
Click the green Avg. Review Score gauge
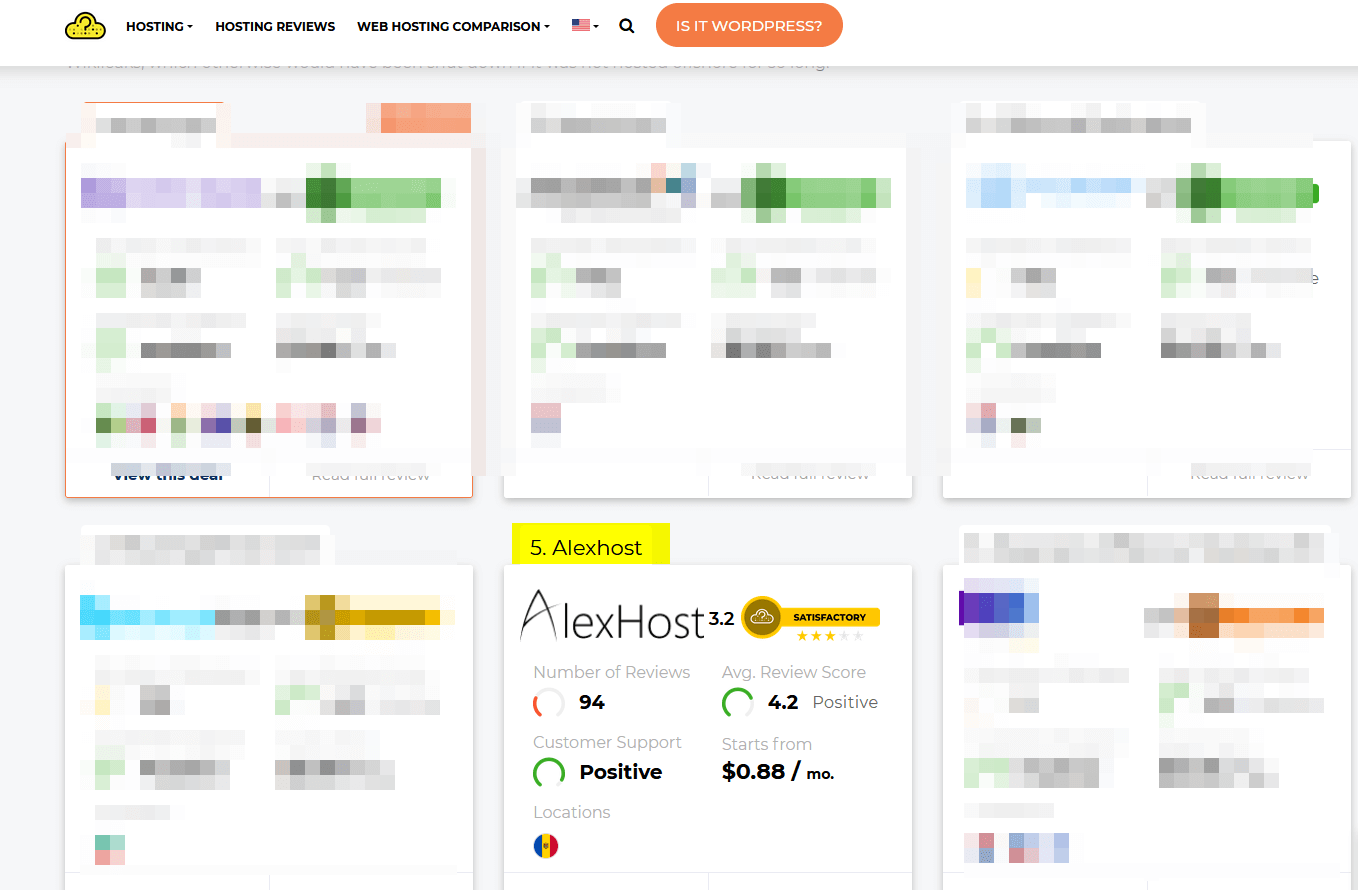(x=738, y=703)
